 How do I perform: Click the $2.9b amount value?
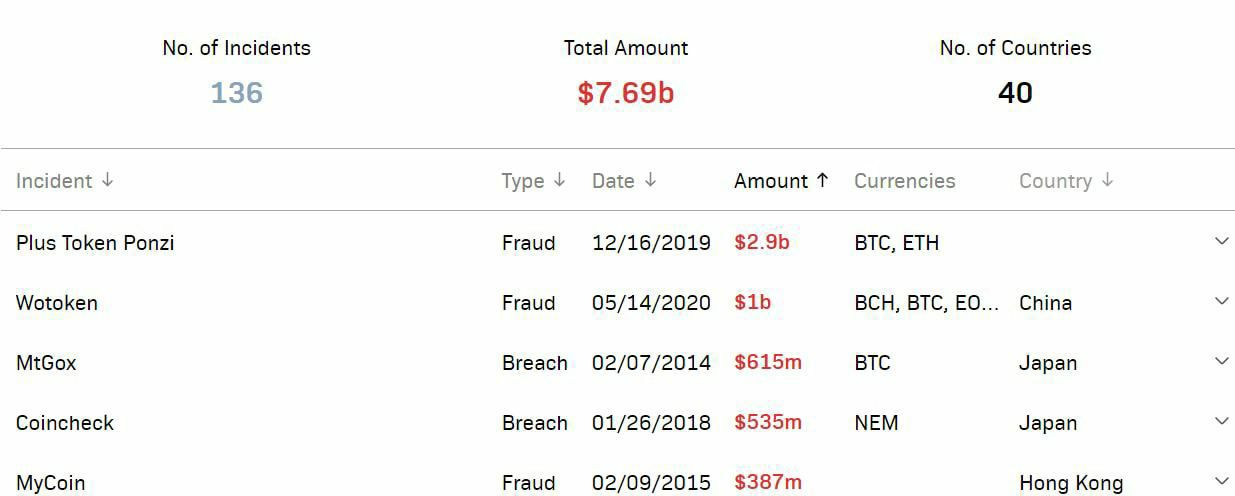point(762,242)
